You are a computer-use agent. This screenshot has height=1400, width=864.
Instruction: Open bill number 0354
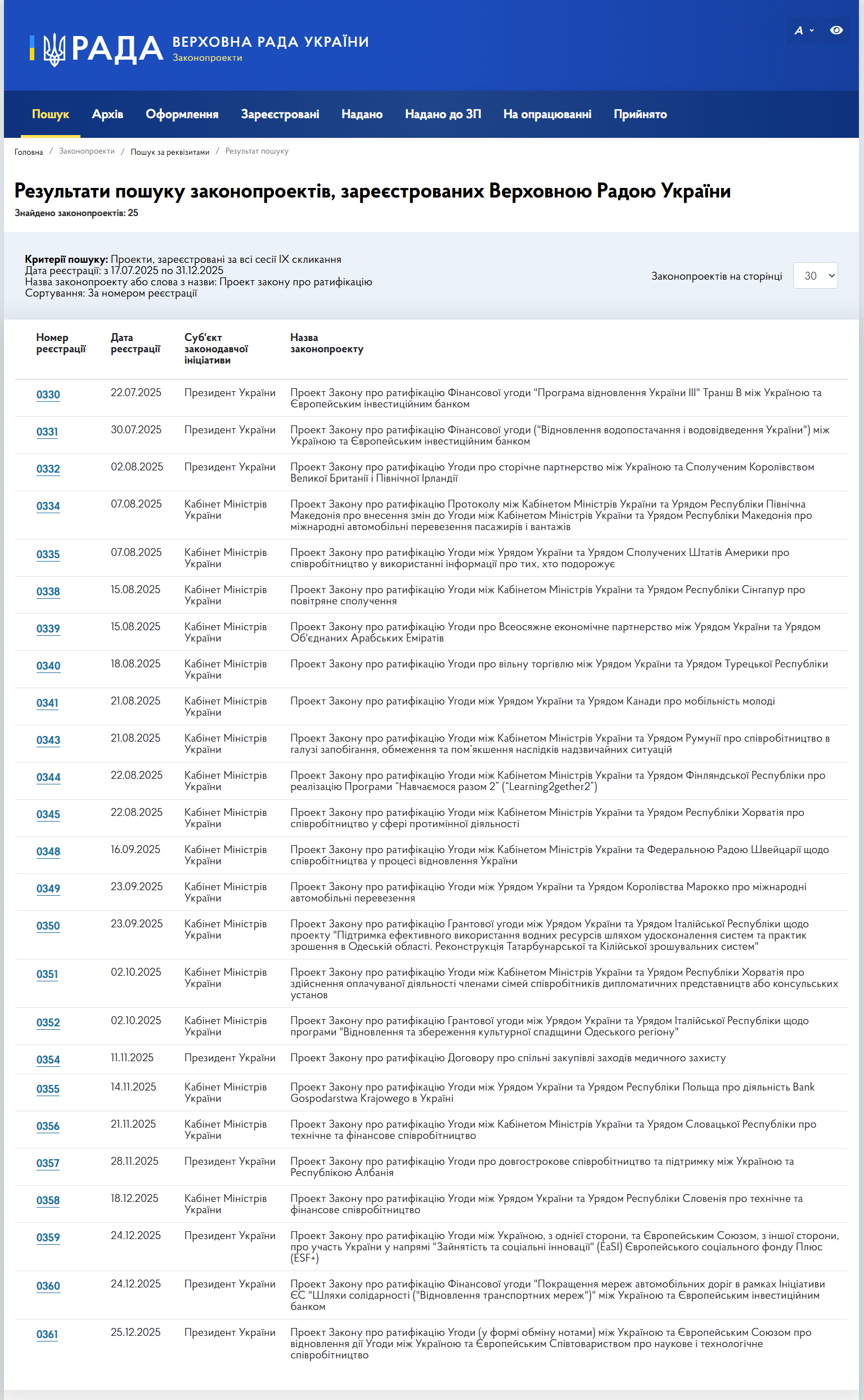[x=48, y=1060]
